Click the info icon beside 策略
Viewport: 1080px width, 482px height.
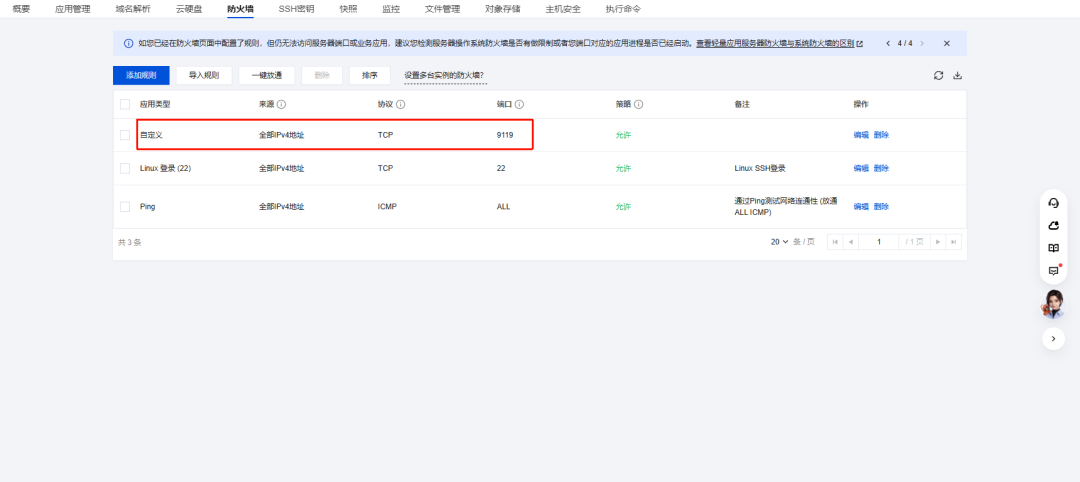click(x=638, y=105)
